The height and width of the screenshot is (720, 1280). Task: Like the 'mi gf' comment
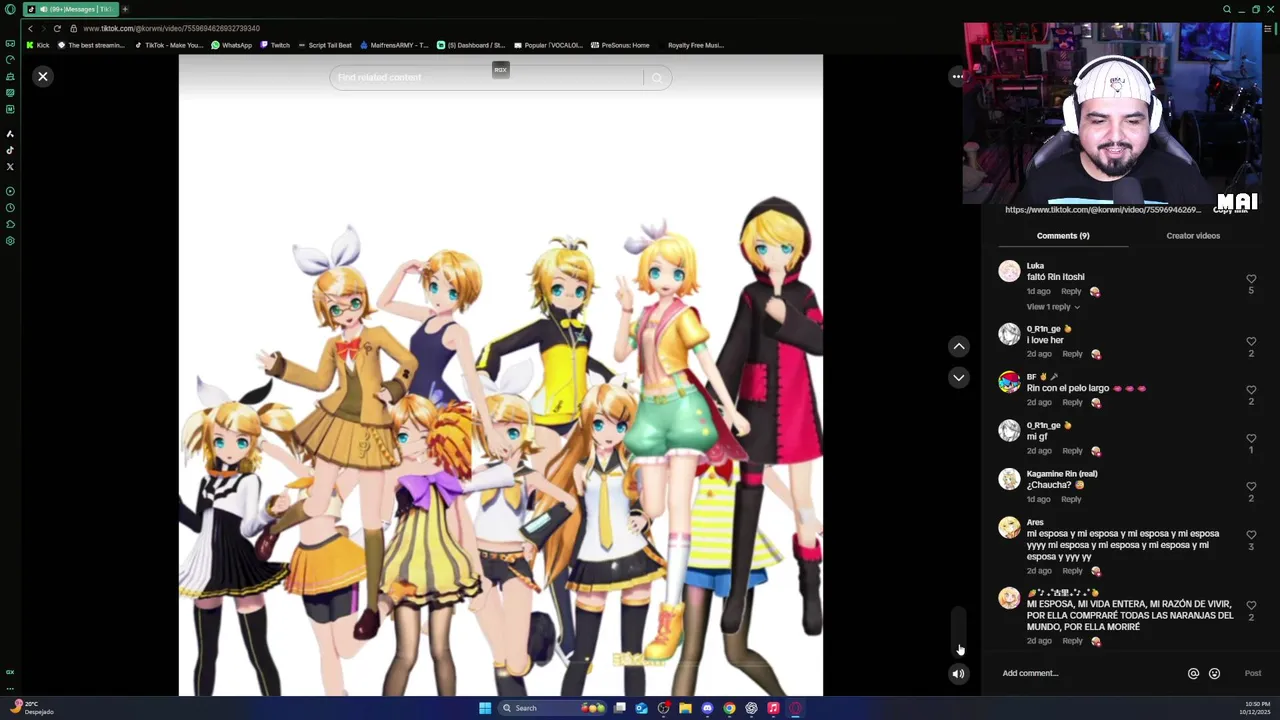coord(1251,439)
